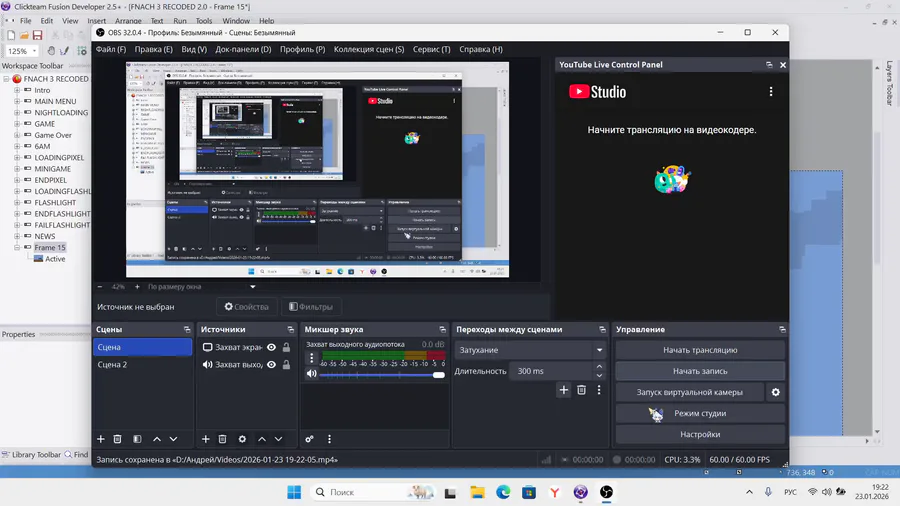Increase transition duration with up arrow

(x=599, y=367)
